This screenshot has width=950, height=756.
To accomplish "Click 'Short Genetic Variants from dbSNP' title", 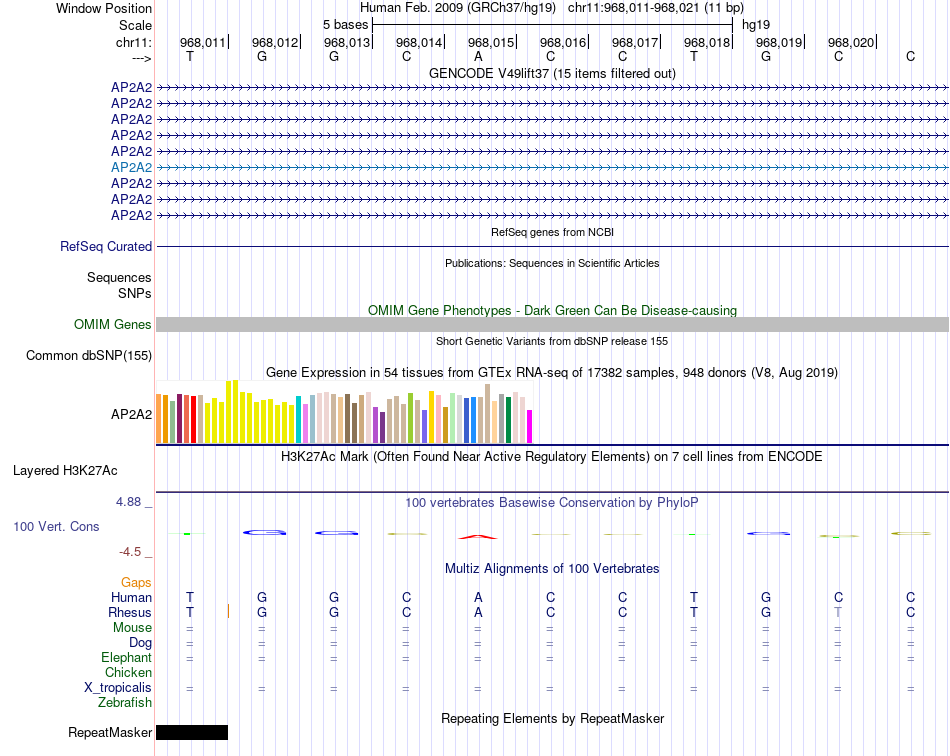I will click(x=552, y=341).
